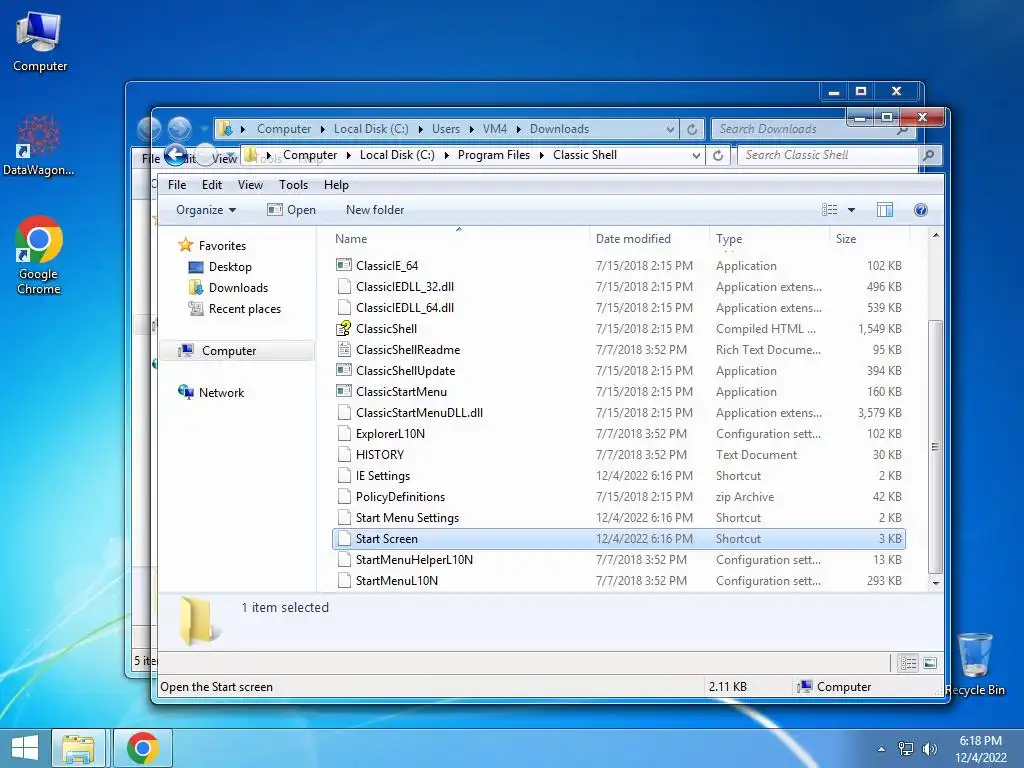This screenshot has height=768, width=1024.
Task: Open the view options dropdown arrow
Action: (851, 210)
